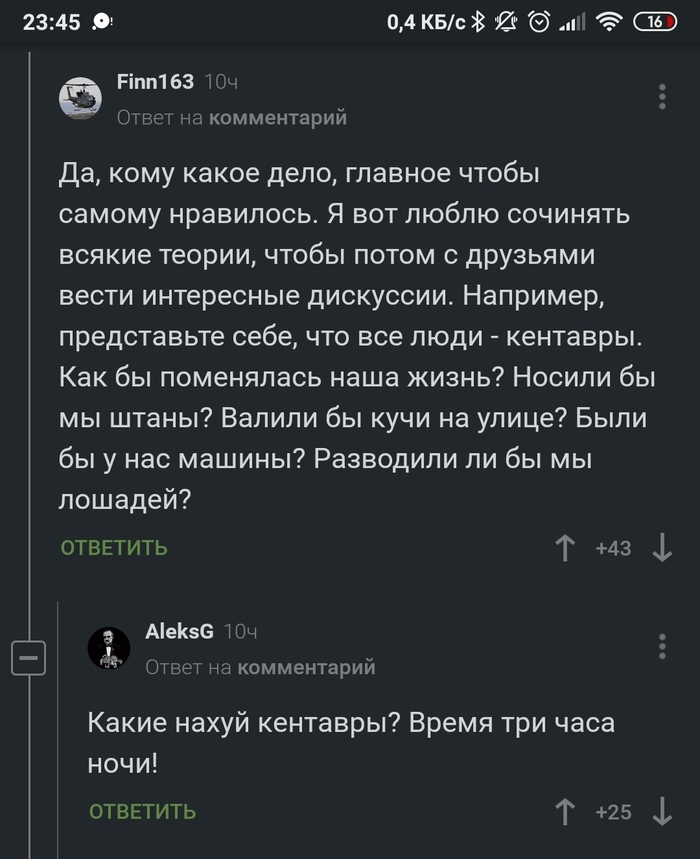700x859 pixels.
Task: Tap the alarm clock status icon
Action: [538, 21]
